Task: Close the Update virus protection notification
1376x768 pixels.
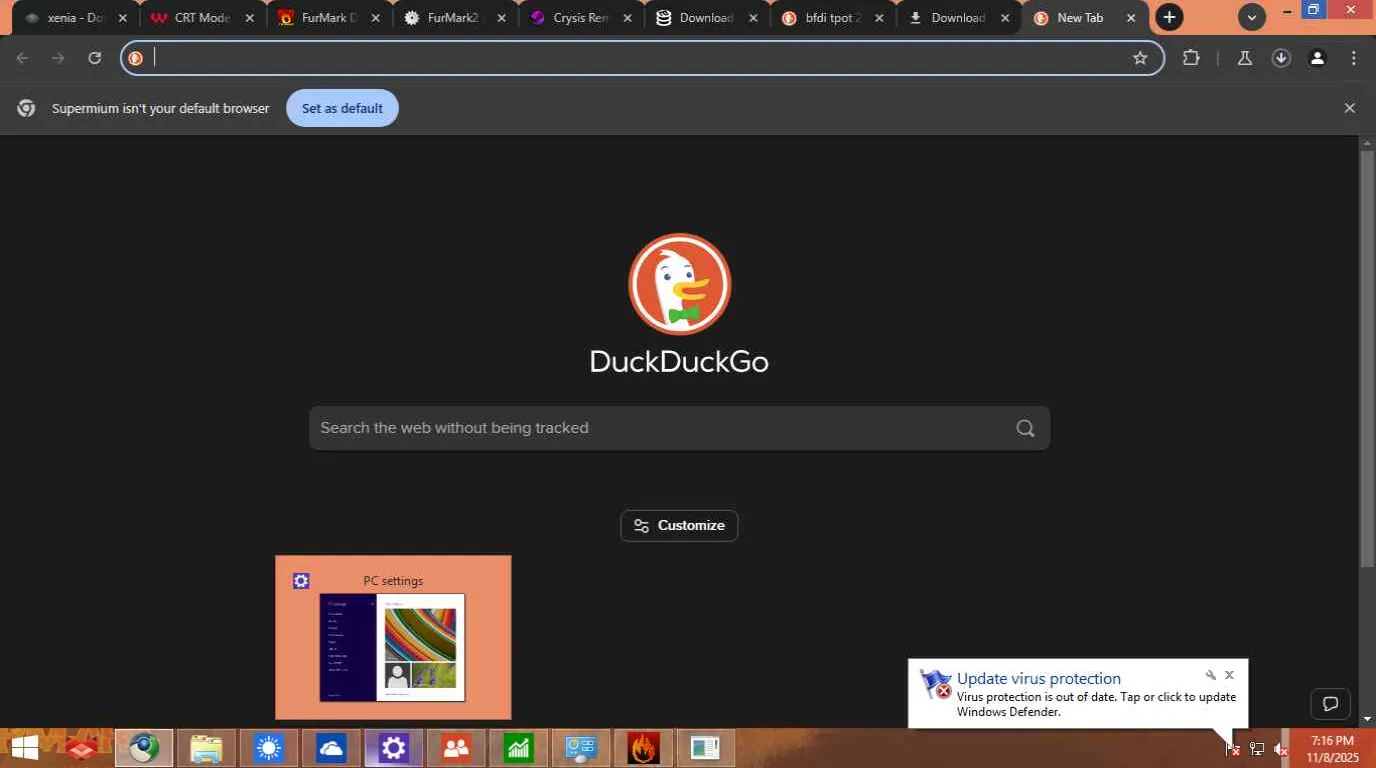Action: 1230,675
